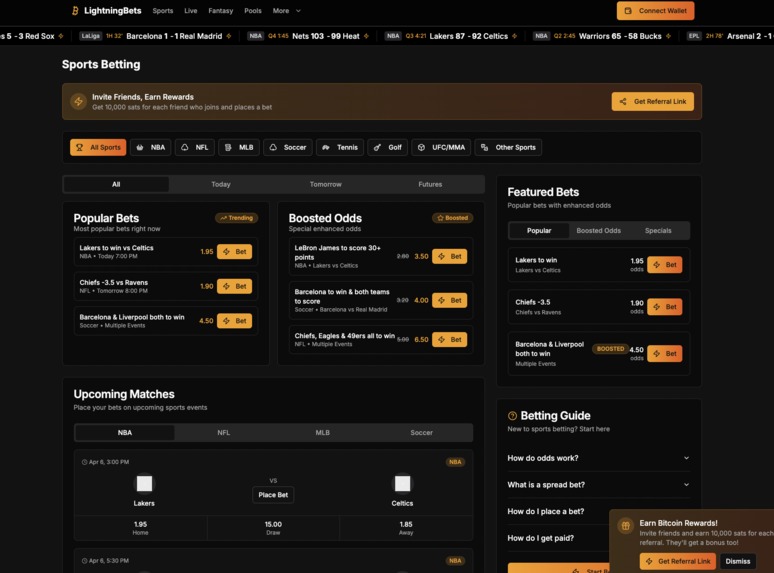Click the Boosted star badge on Boosted Odds

point(453,218)
